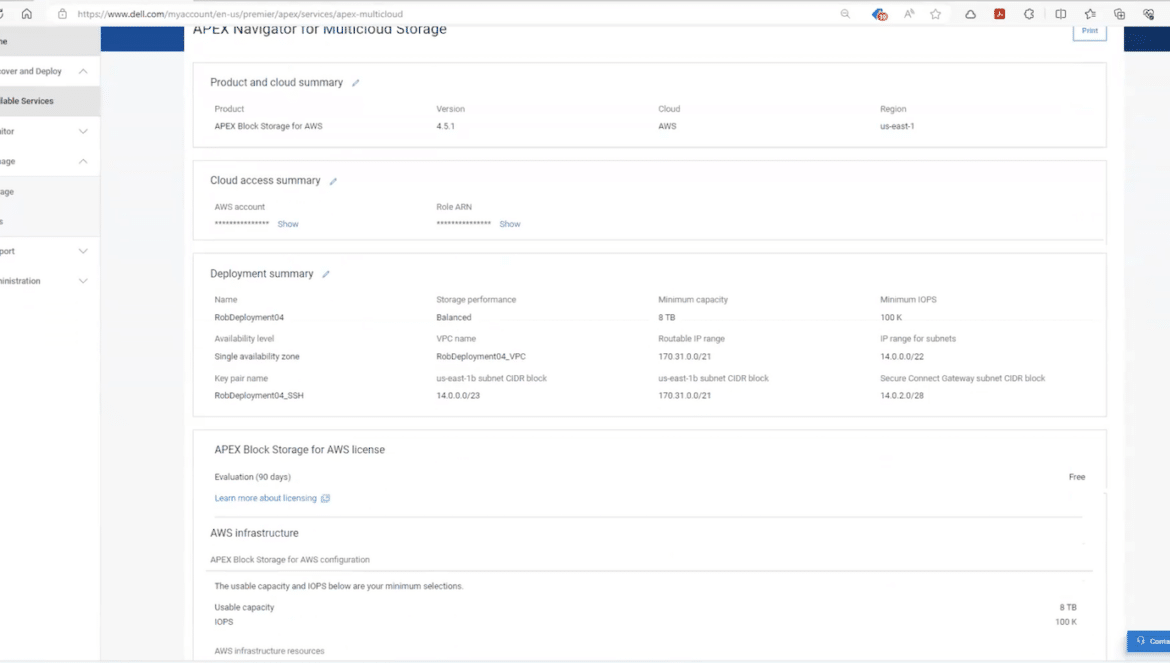Click the region value us-east-1
This screenshot has height=663, width=1170.
pos(897,126)
